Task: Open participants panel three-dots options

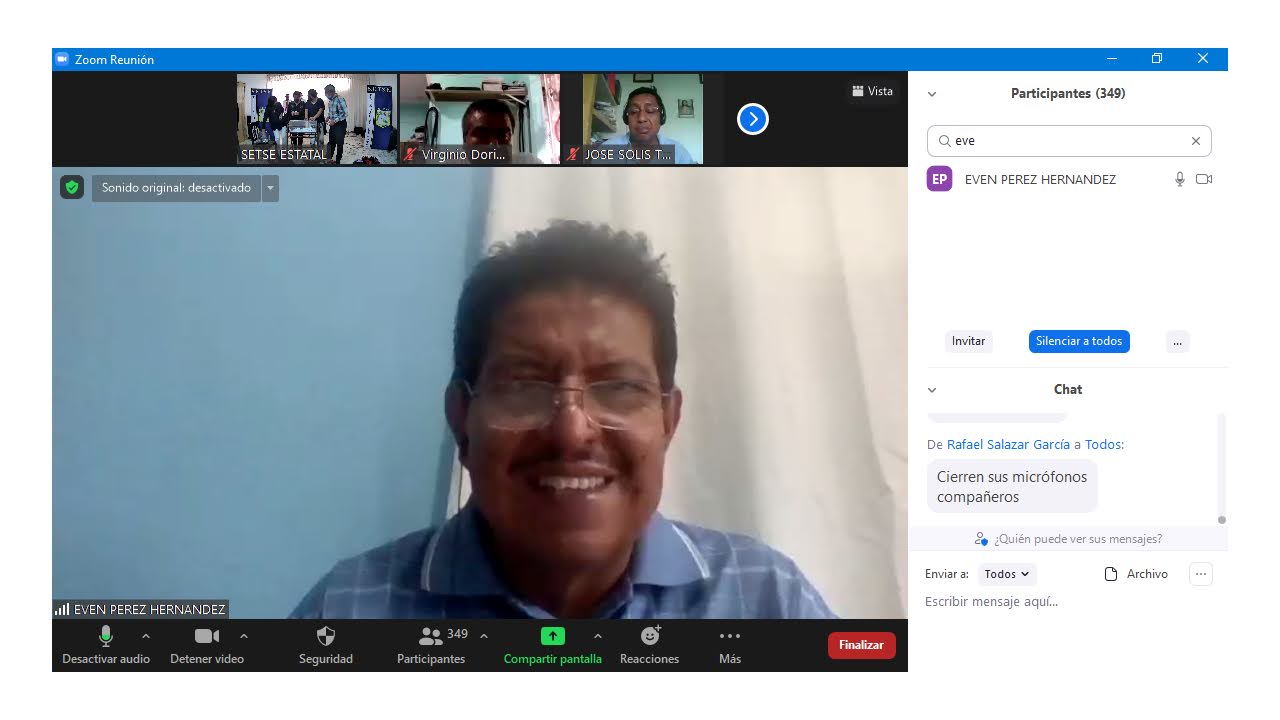Action: point(1177,341)
